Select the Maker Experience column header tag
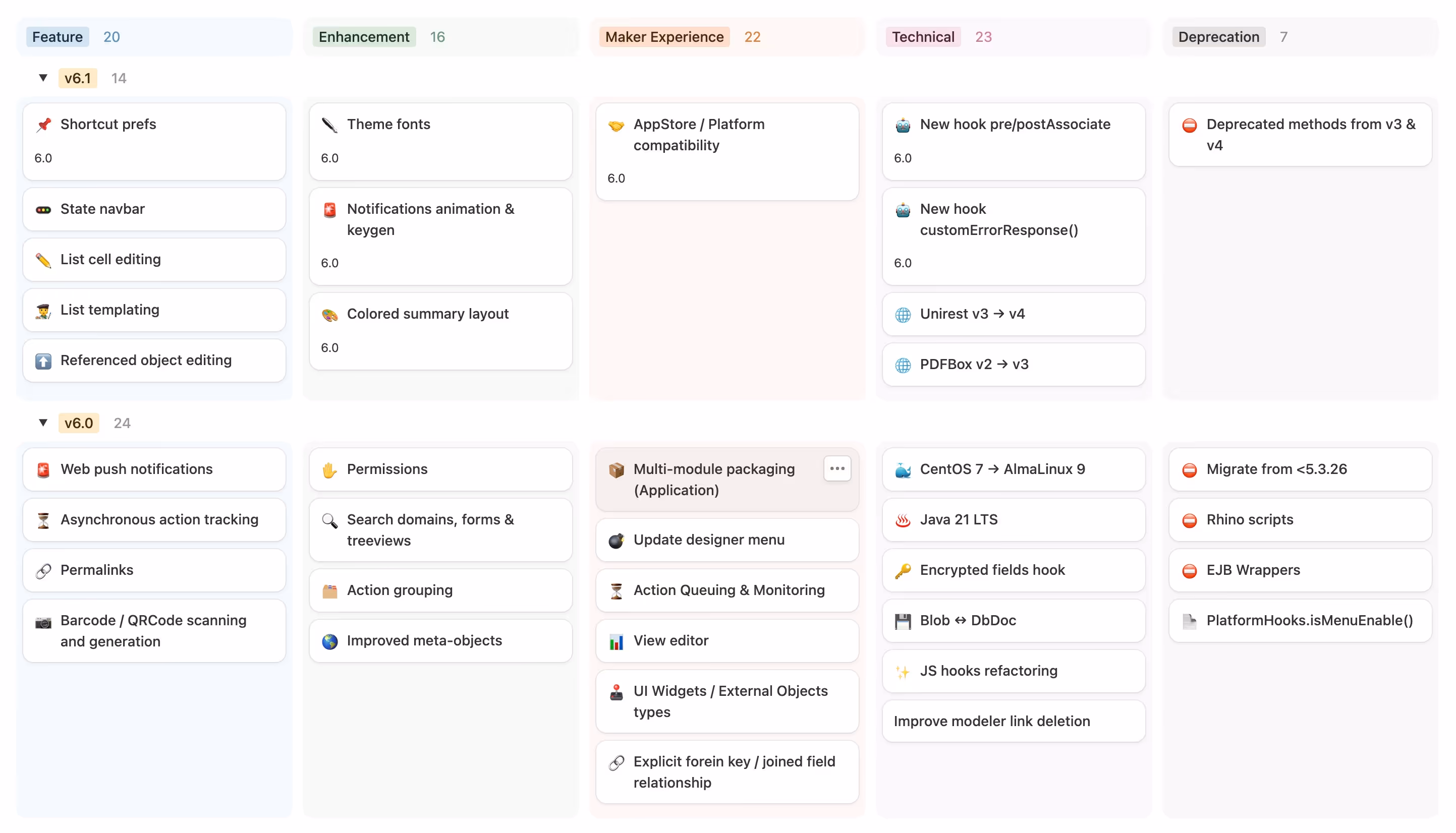 click(x=664, y=37)
